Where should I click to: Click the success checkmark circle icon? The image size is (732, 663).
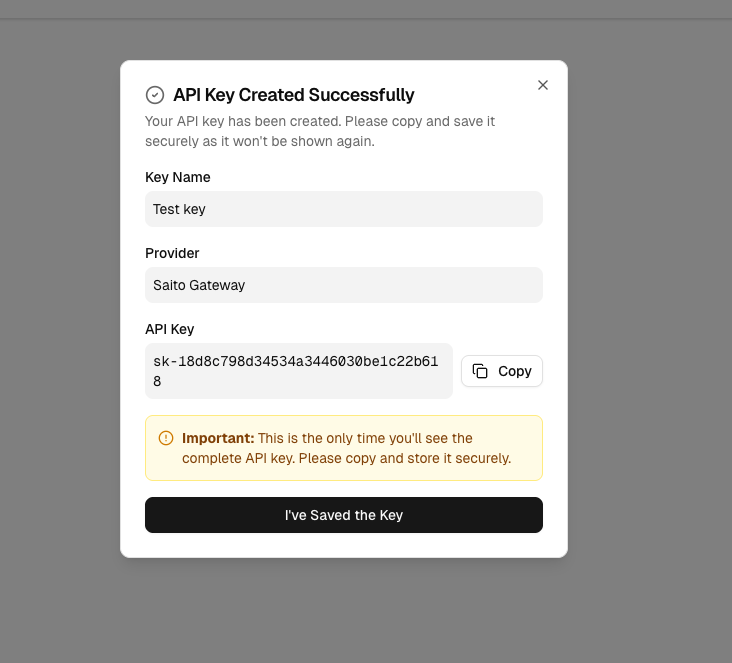coord(155,95)
